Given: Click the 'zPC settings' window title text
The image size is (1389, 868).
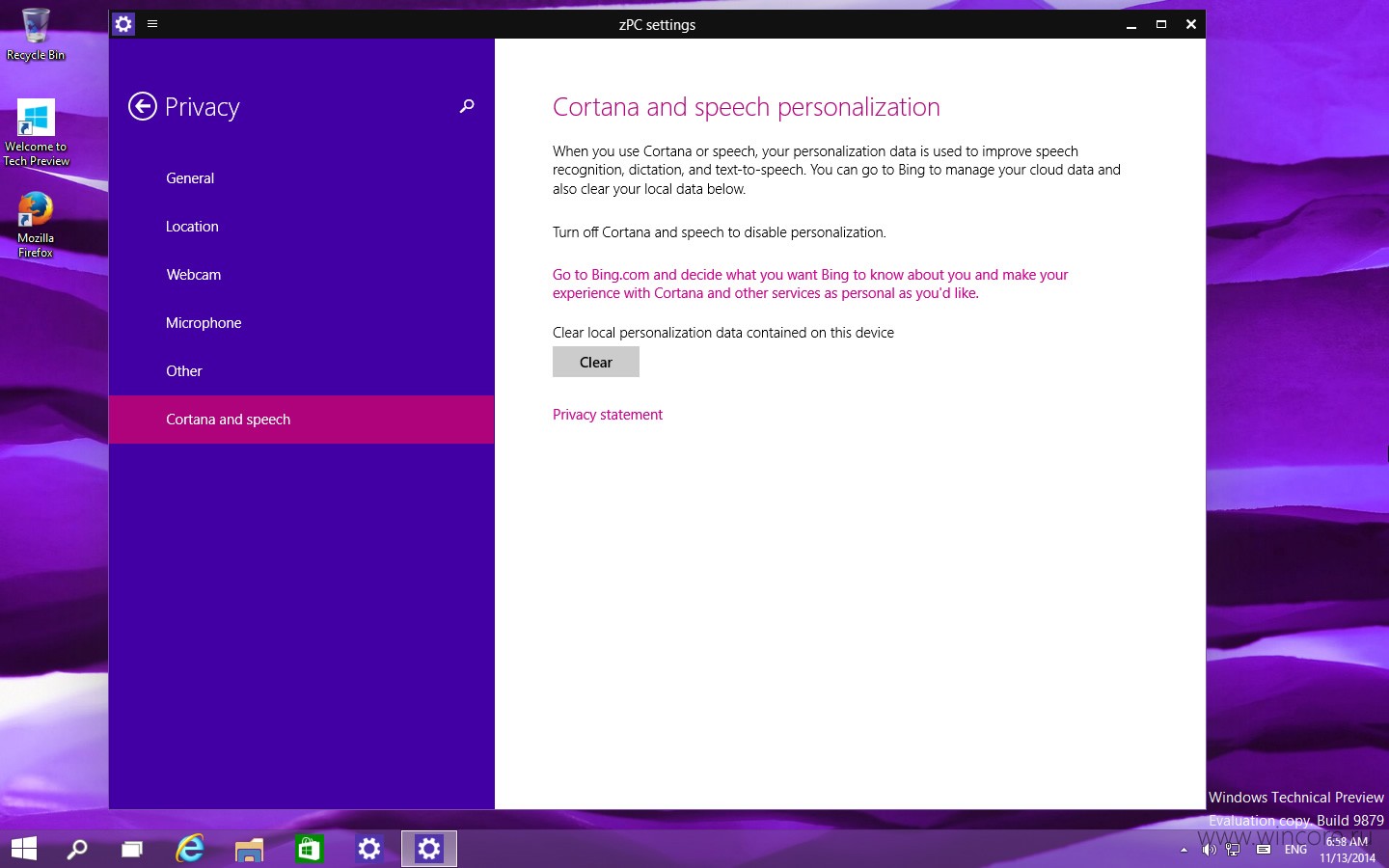Looking at the screenshot, I should (x=657, y=24).
